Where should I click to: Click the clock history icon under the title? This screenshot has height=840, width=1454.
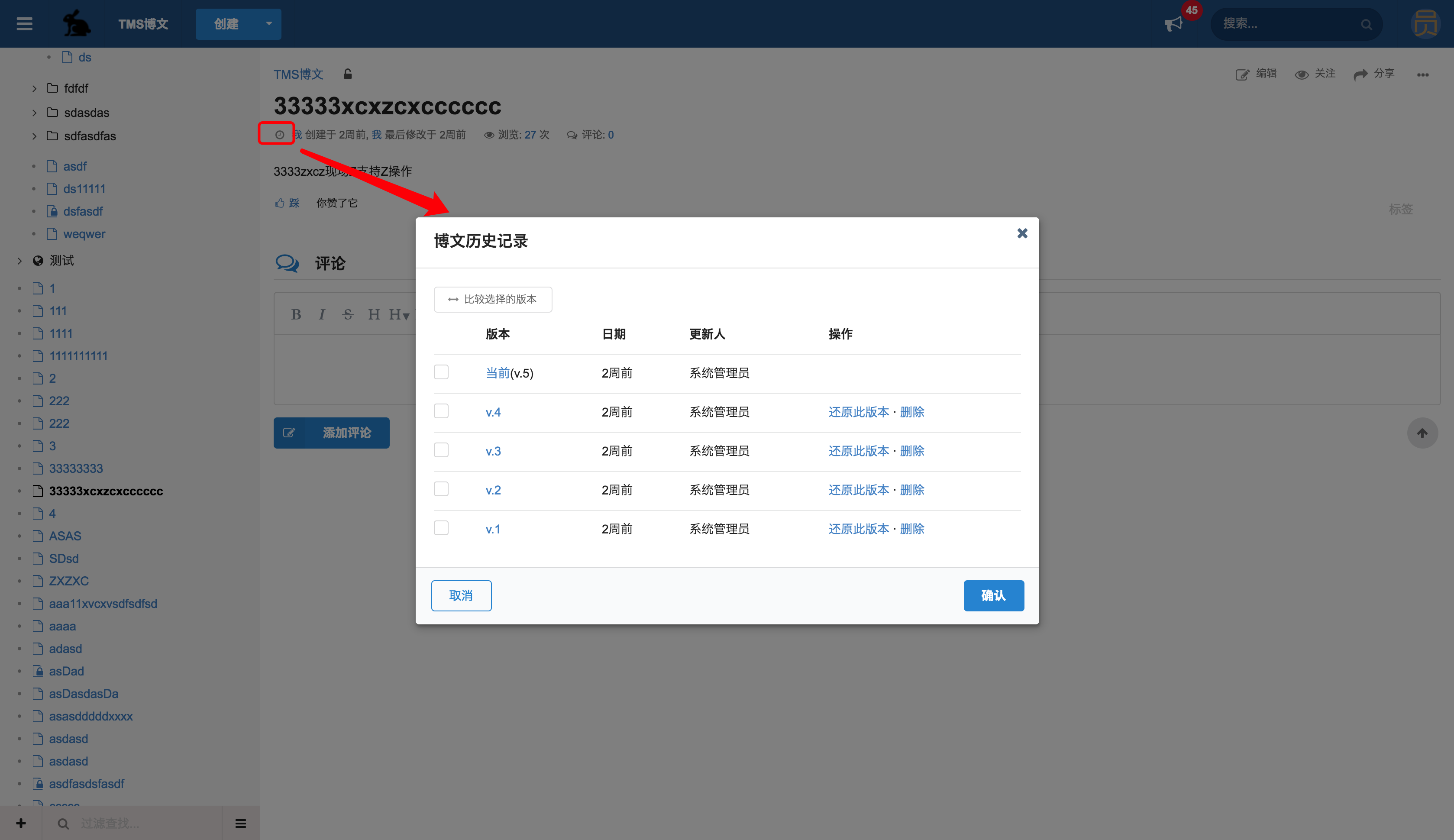pos(279,134)
